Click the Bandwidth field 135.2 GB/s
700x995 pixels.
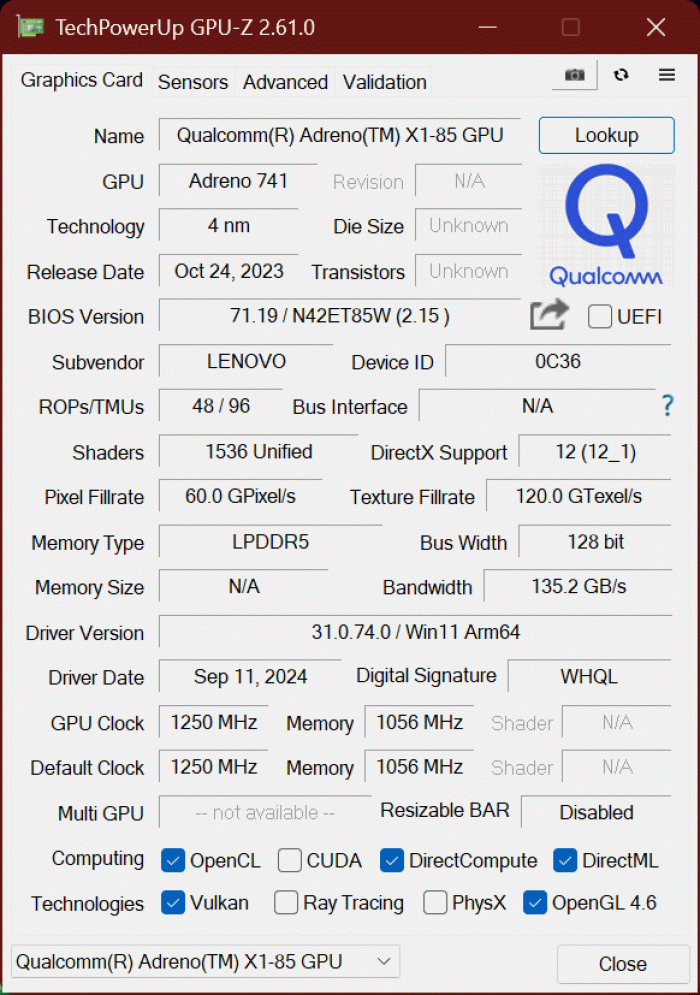[x=578, y=586]
